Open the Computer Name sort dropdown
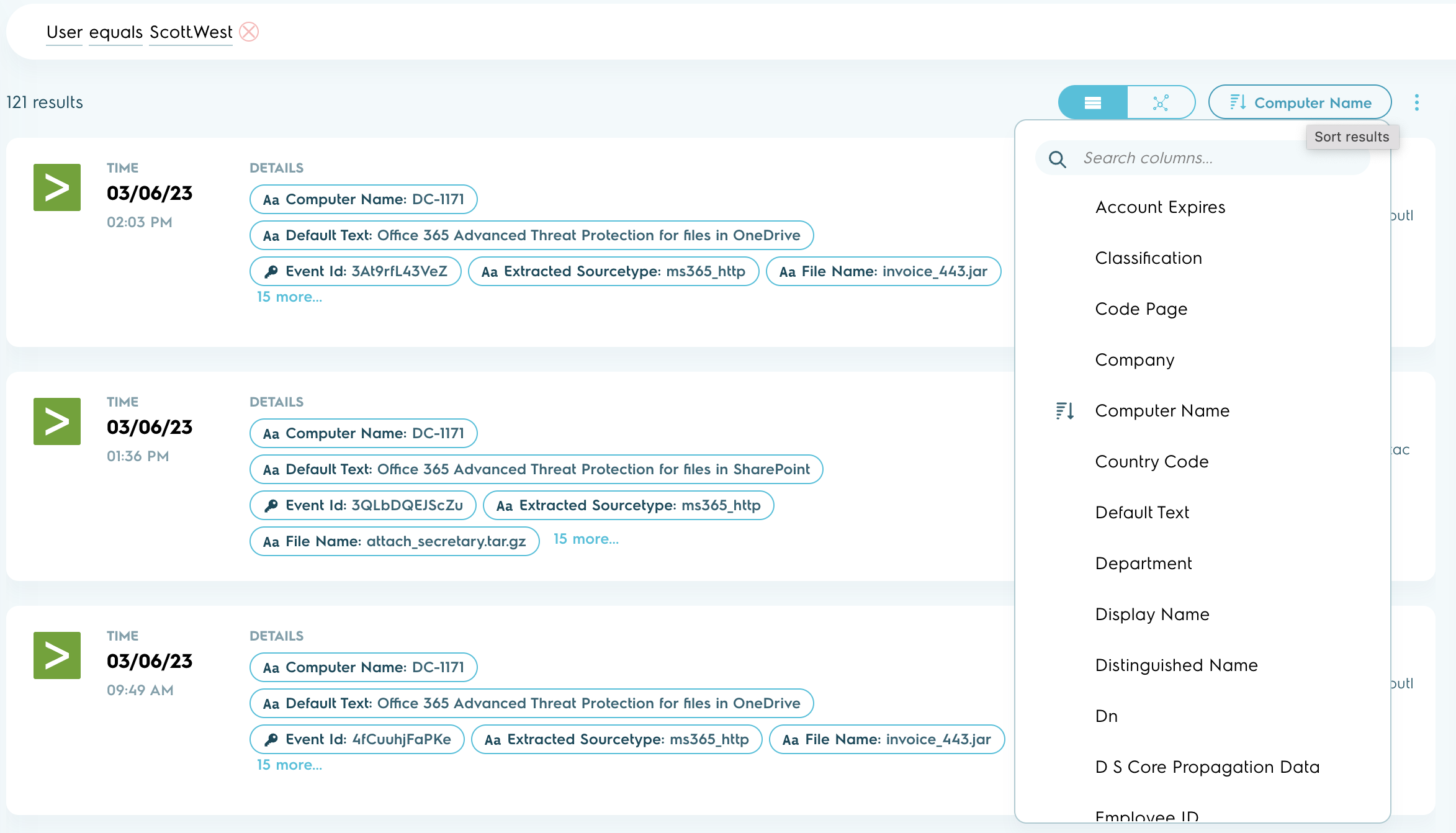This screenshot has width=1456, height=833. click(1300, 102)
